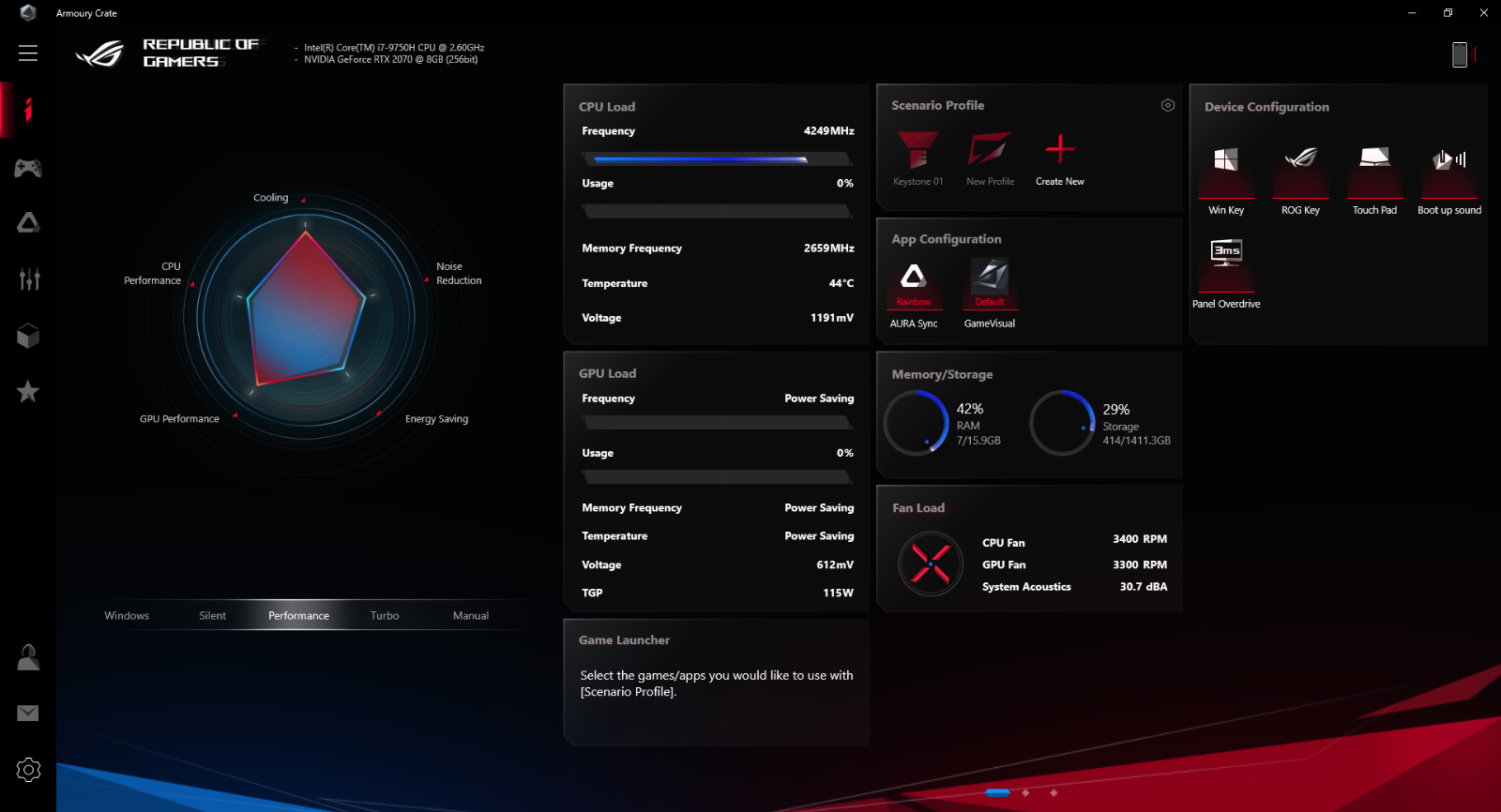This screenshot has width=1501, height=812.
Task: Click the Rainbow effect label under AURA
Action: coord(914,302)
